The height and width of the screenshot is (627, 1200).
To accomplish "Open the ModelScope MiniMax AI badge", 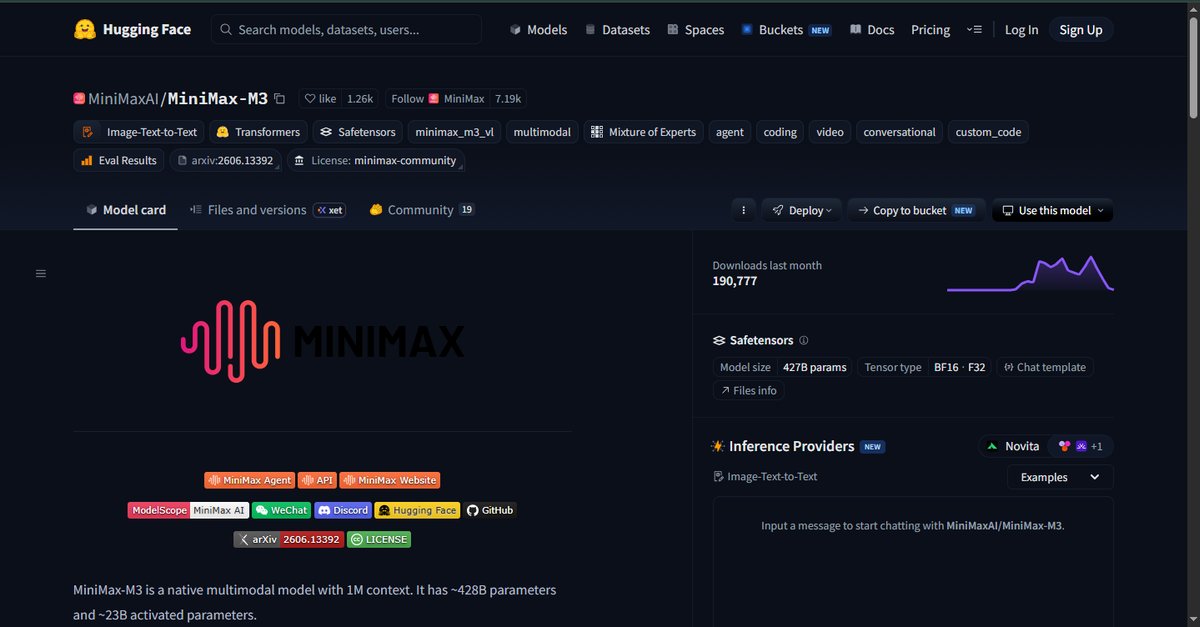I will (188, 510).
